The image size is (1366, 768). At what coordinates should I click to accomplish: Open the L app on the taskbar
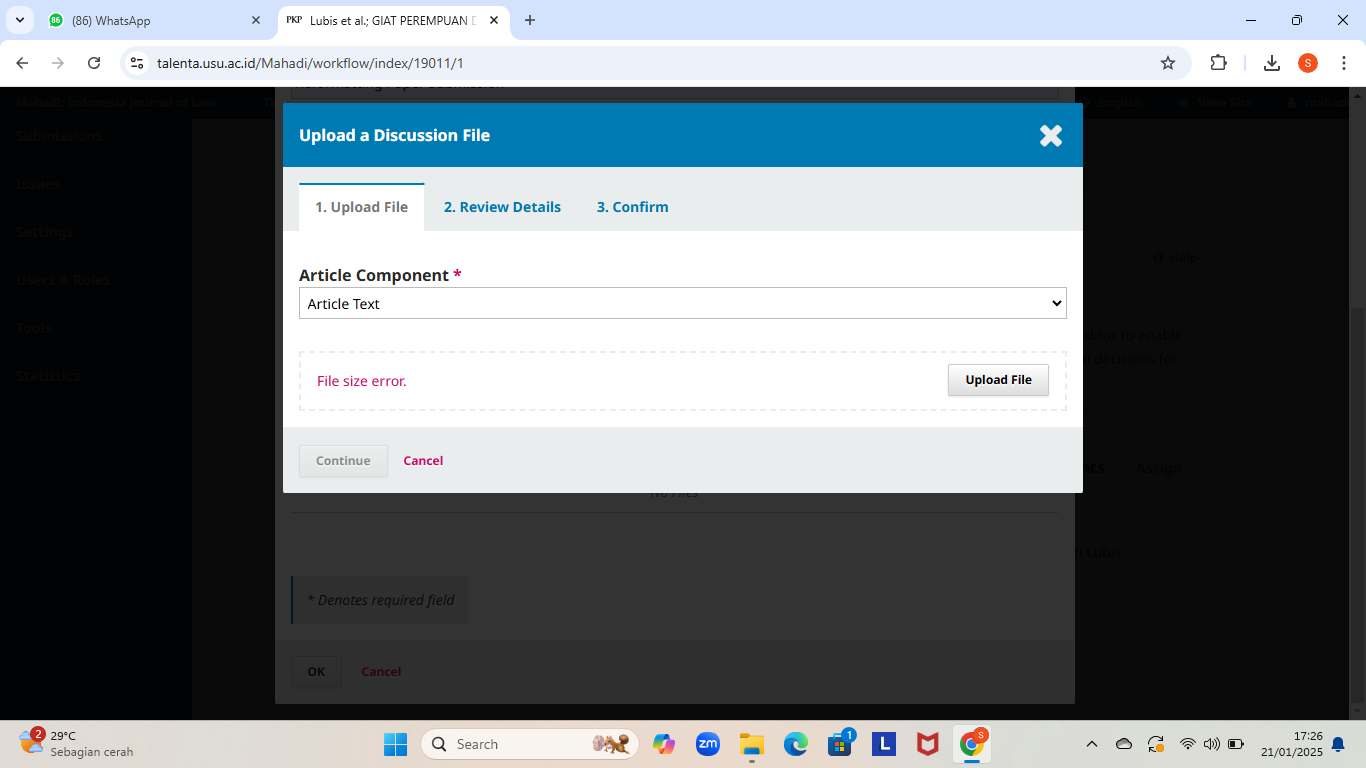(x=884, y=744)
